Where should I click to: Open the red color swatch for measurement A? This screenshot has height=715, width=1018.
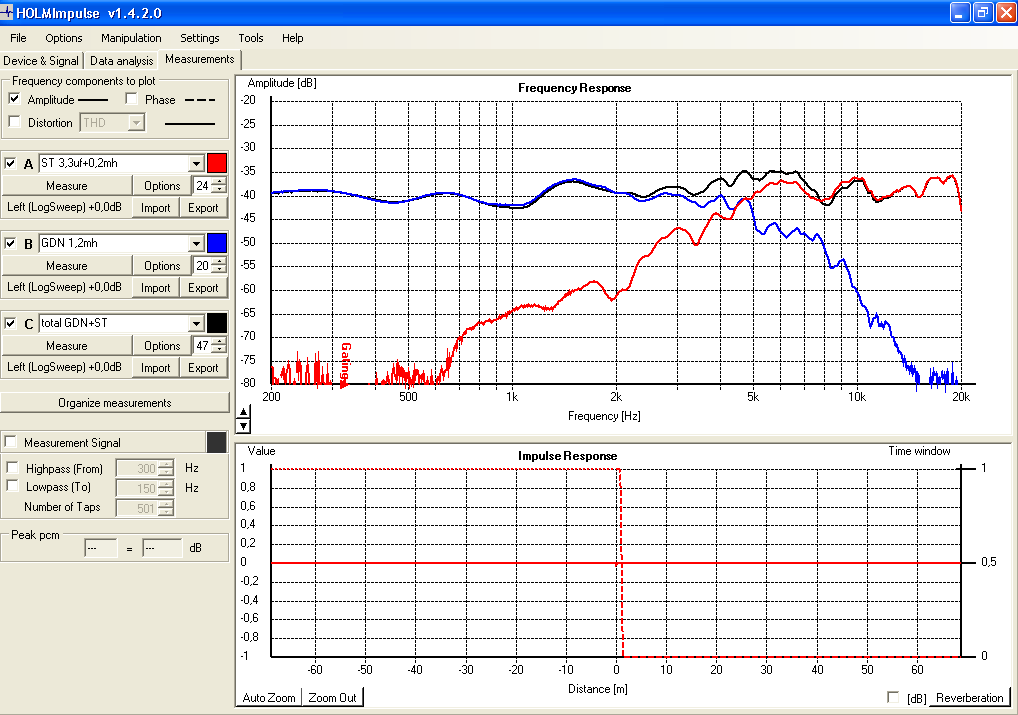pyautogui.click(x=216, y=163)
